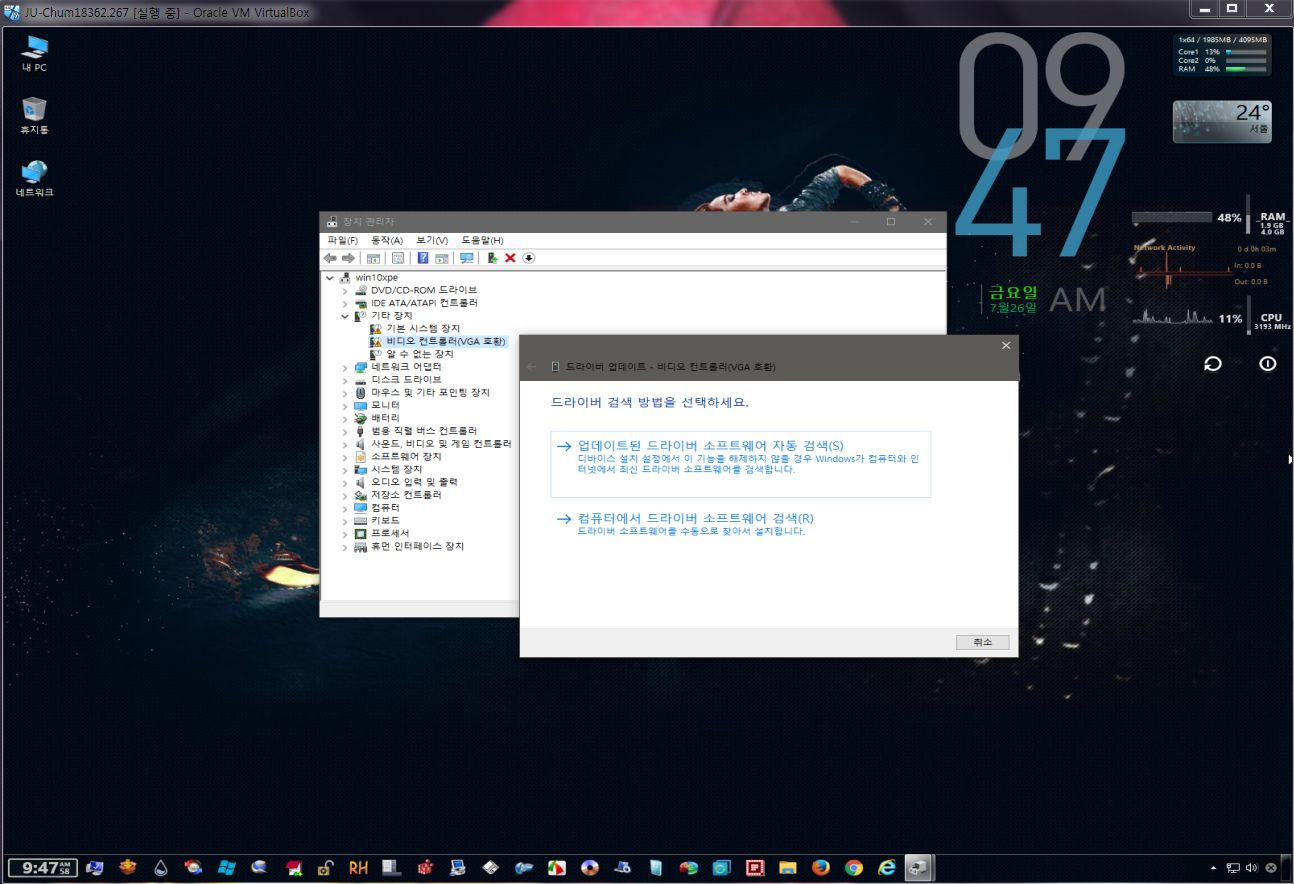This screenshot has width=1294, height=884.
Task: Select the 키보드 row in the tree
Action: (385, 520)
